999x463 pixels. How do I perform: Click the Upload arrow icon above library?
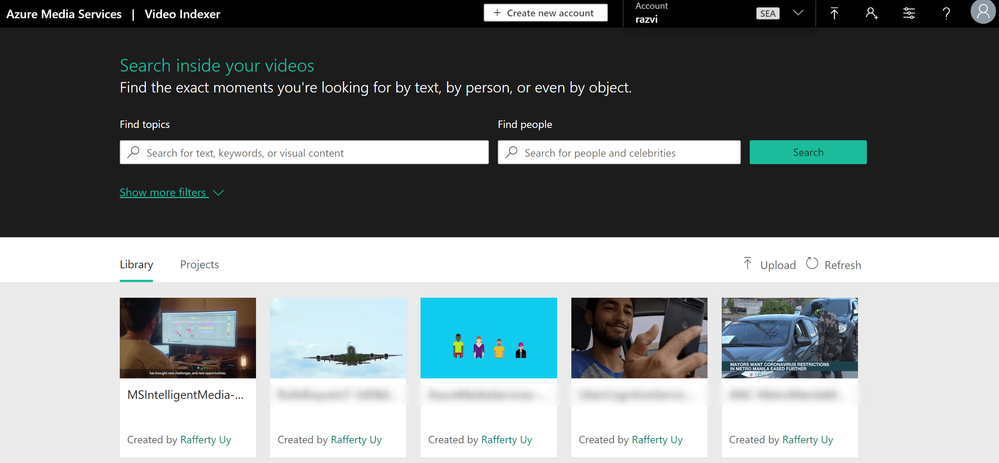[748, 264]
